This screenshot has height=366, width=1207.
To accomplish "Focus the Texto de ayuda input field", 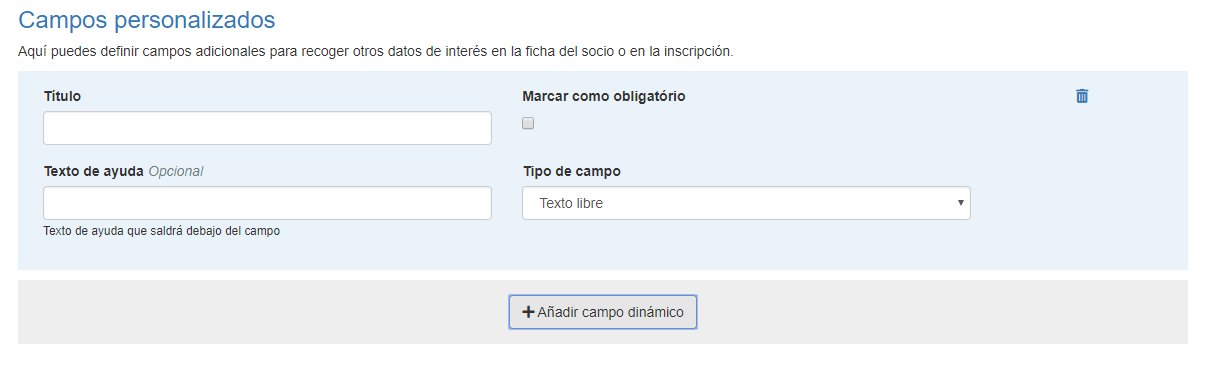I will [x=267, y=203].
